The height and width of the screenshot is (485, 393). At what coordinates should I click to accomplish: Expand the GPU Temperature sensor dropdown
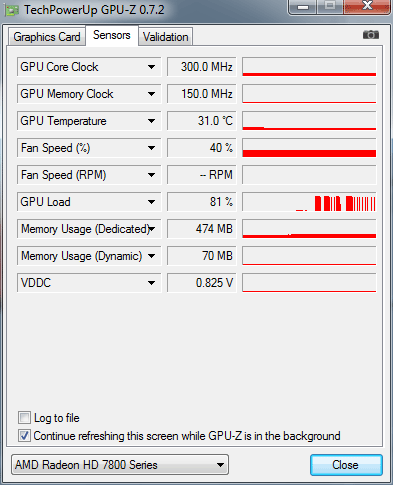pyautogui.click(x=152, y=121)
